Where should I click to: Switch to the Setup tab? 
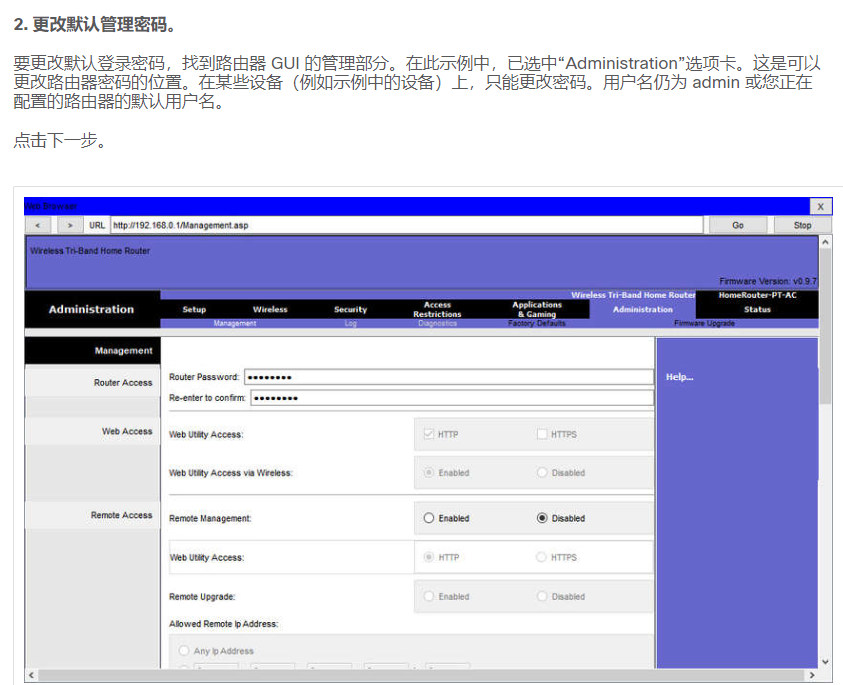pyautogui.click(x=193, y=309)
